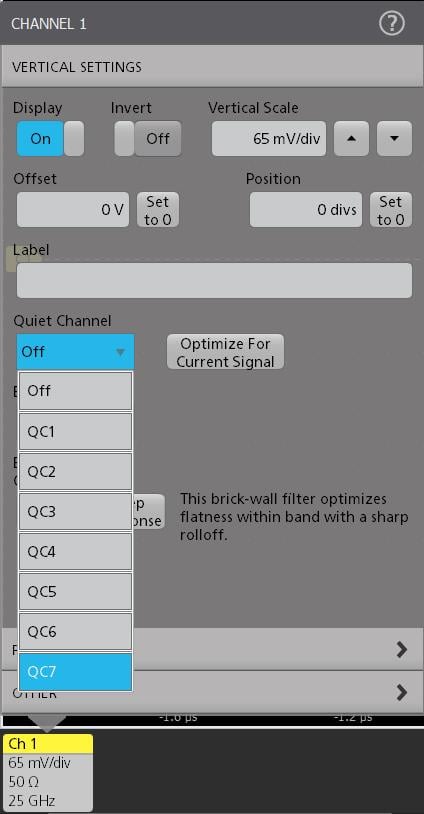Click the Position divs field

(x=306, y=210)
